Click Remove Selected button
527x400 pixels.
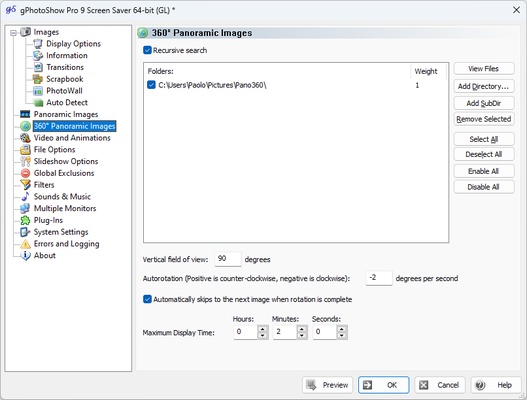484,119
